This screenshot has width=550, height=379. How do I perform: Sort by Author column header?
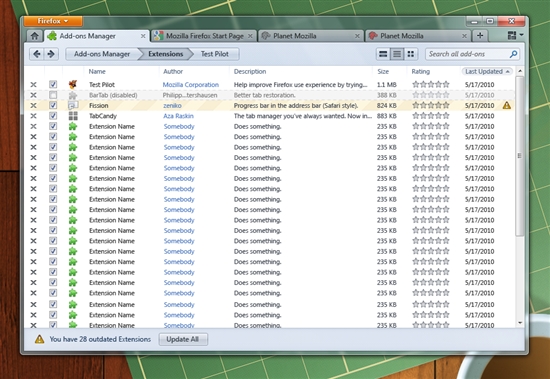pyautogui.click(x=173, y=72)
